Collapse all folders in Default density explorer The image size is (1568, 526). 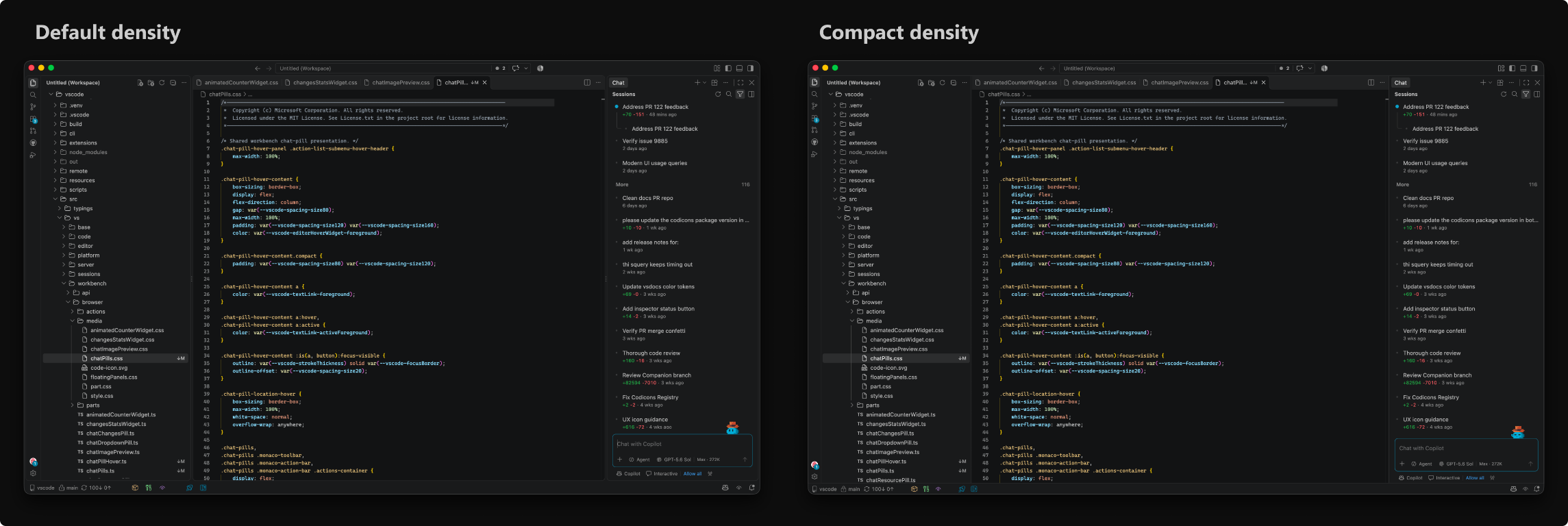coord(173,83)
